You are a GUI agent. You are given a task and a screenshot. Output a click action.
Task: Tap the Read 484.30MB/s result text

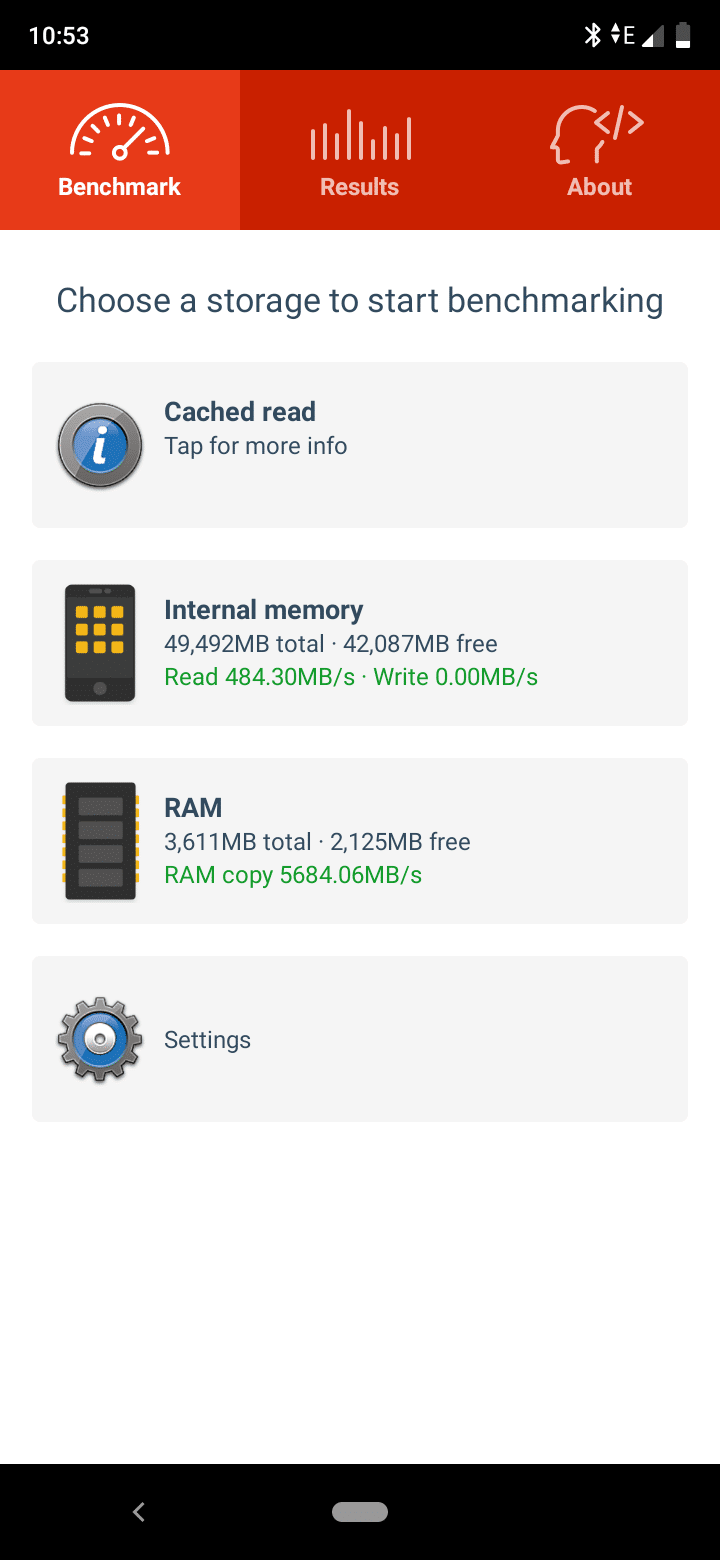(260, 677)
